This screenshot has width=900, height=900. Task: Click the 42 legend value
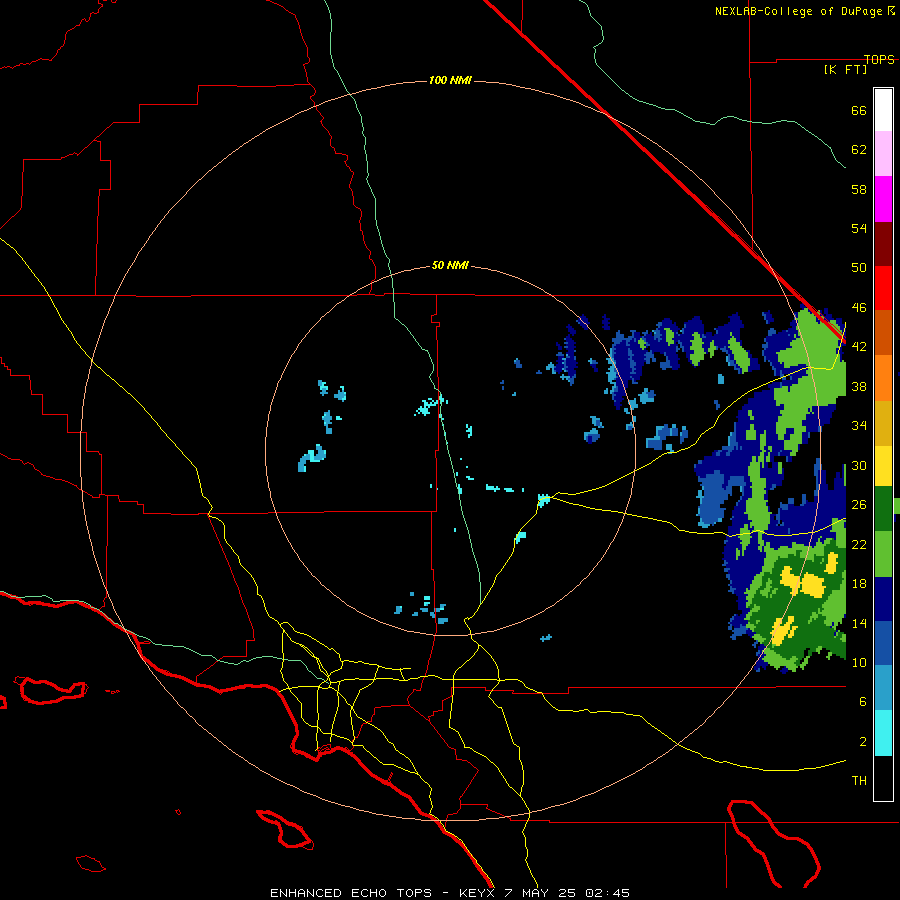pyautogui.click(x=859, y=347)
